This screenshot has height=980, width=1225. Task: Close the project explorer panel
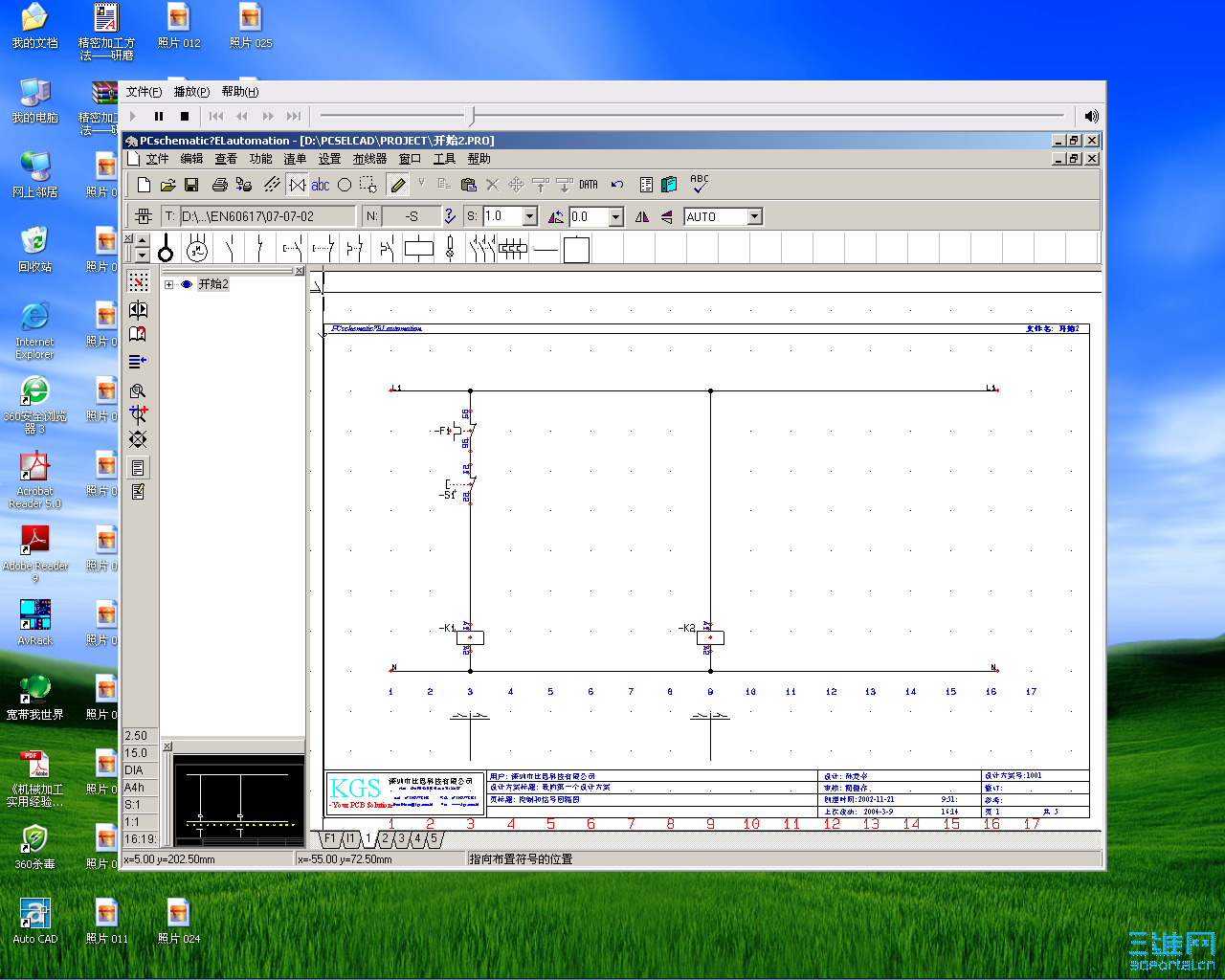300,271
